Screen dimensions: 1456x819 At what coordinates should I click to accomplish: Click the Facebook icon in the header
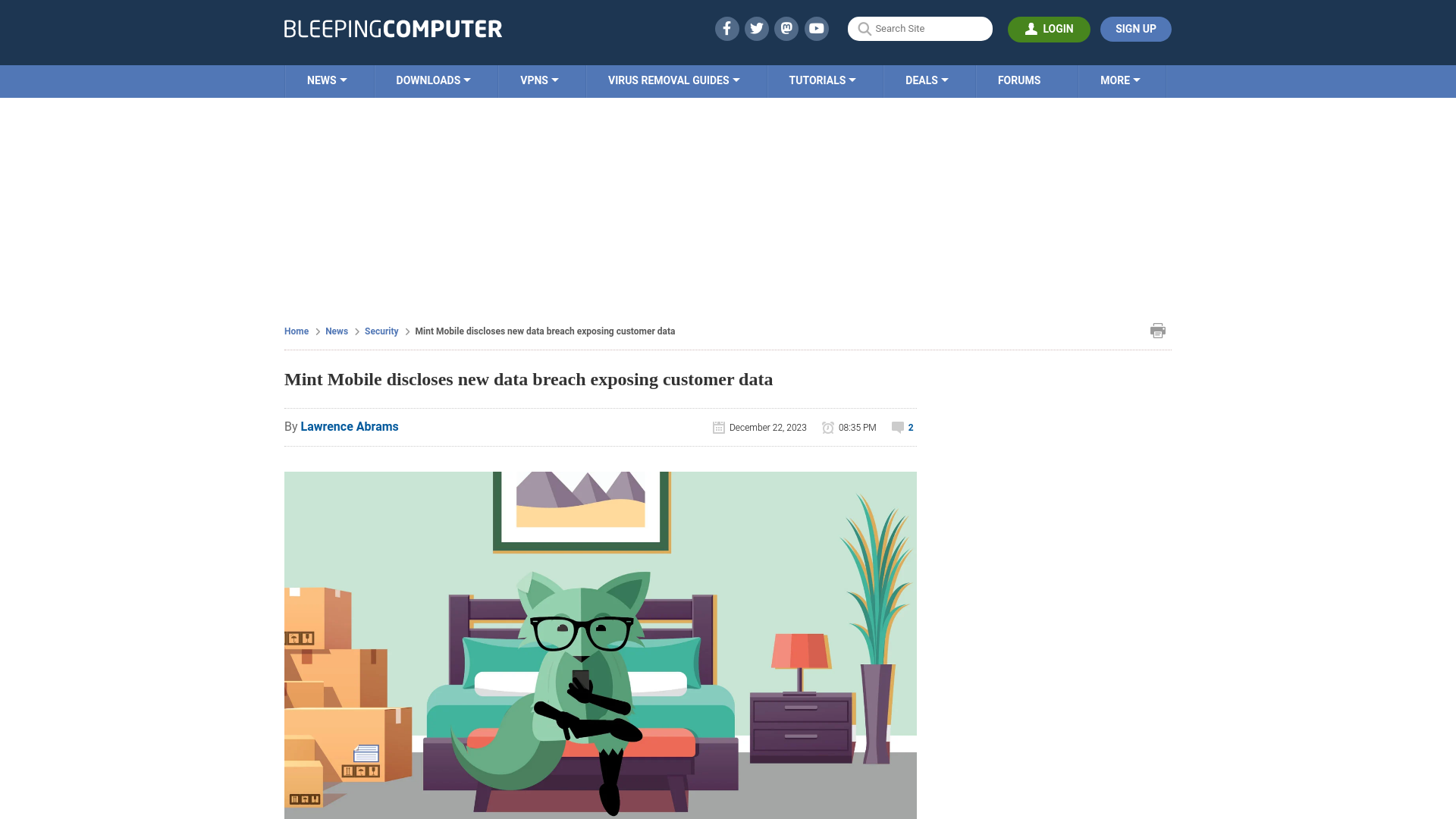tap(727, 29)
